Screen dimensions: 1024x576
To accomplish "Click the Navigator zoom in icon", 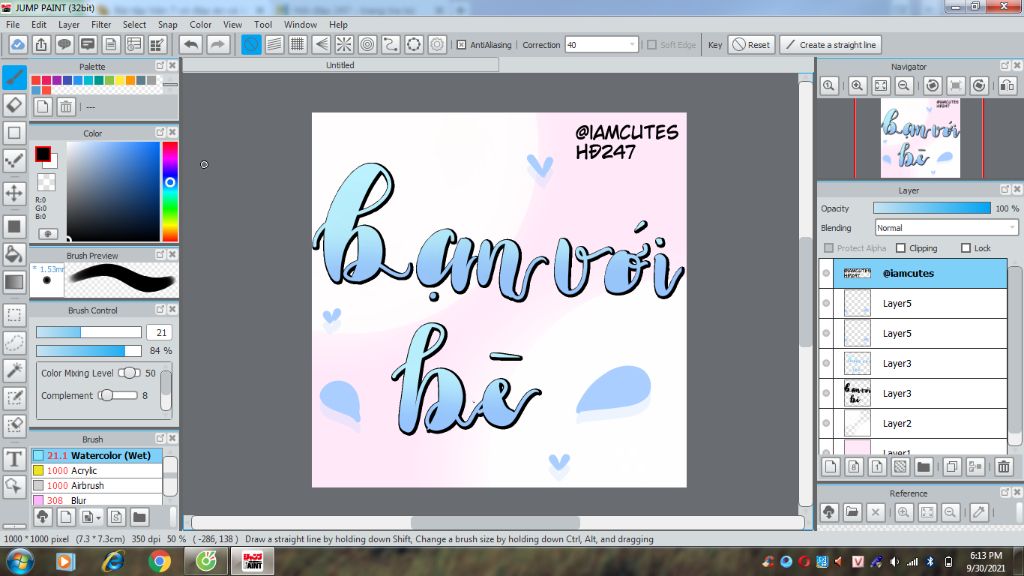I will click(x=857, y=86).
